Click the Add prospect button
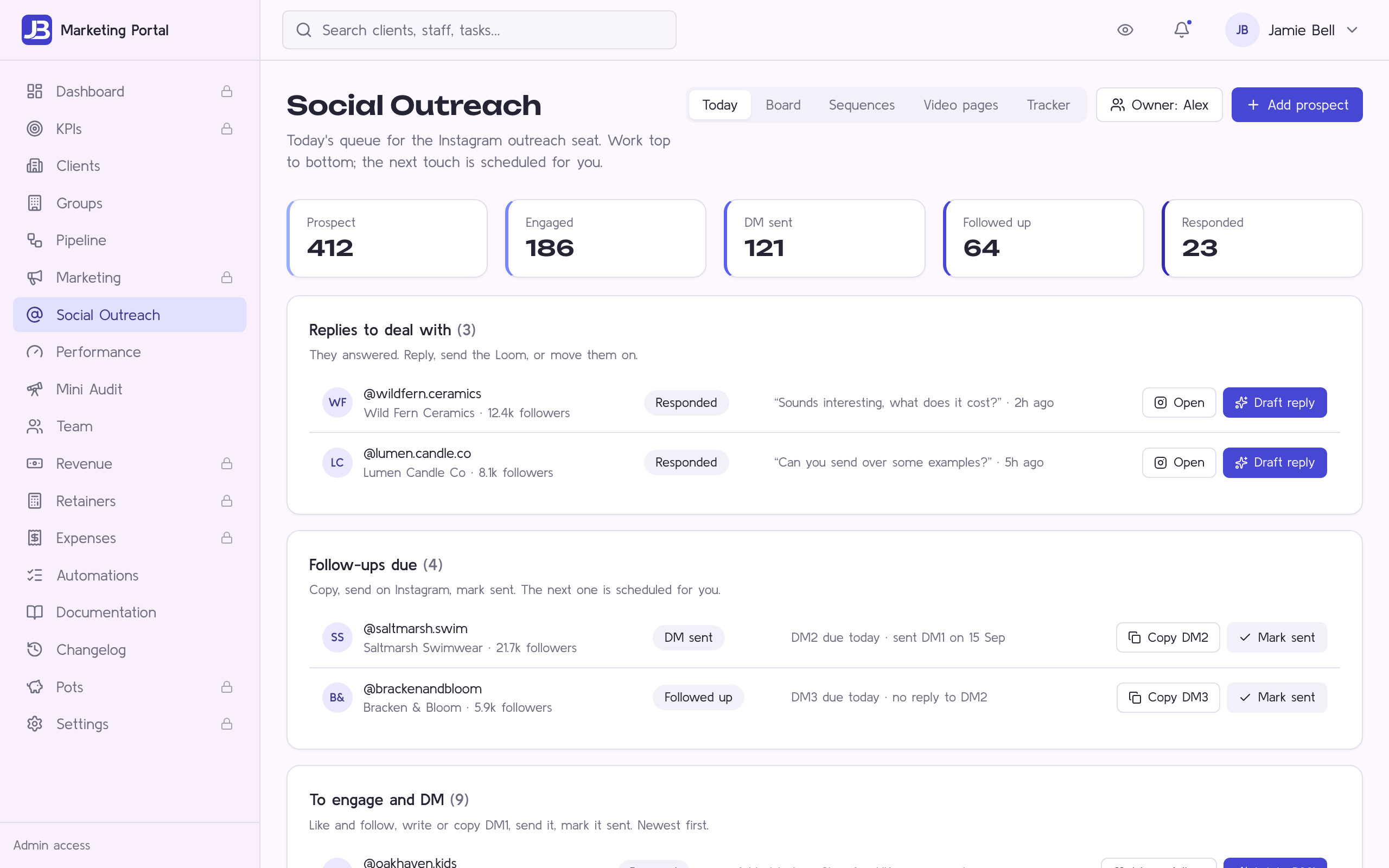 (x=1297, y=105)
